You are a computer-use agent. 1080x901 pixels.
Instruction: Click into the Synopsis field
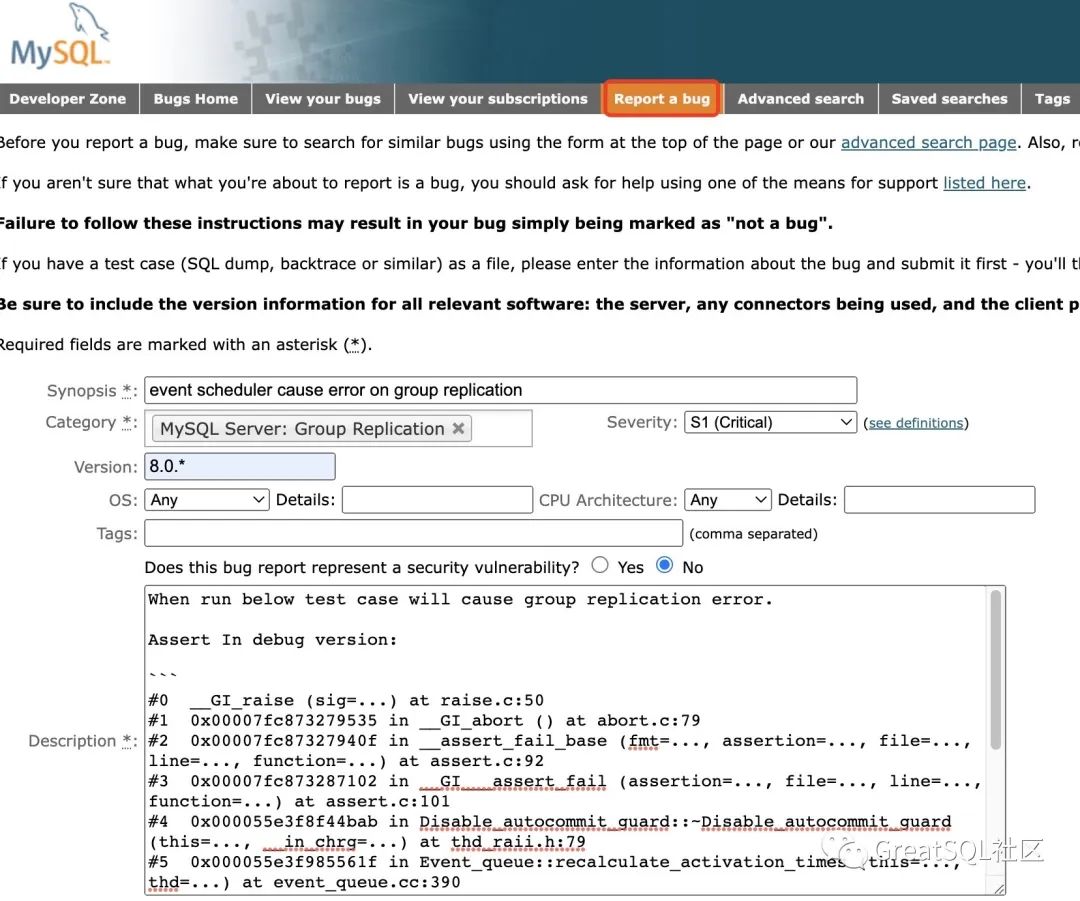[x=501, y=390]
